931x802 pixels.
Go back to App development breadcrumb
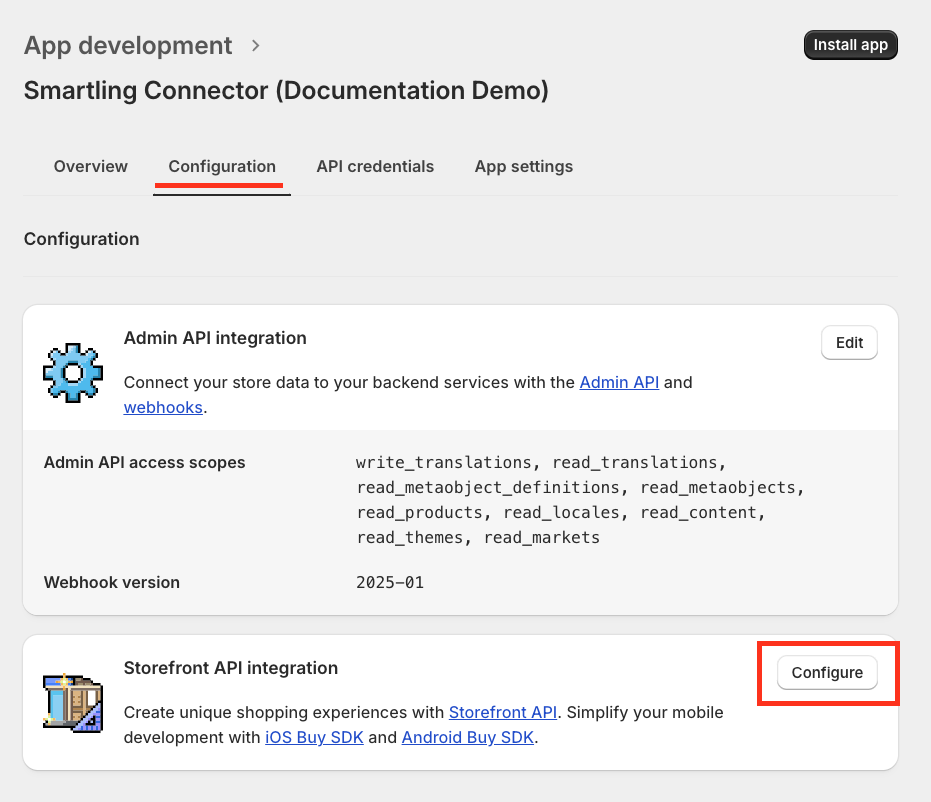(x=128, y=46)
